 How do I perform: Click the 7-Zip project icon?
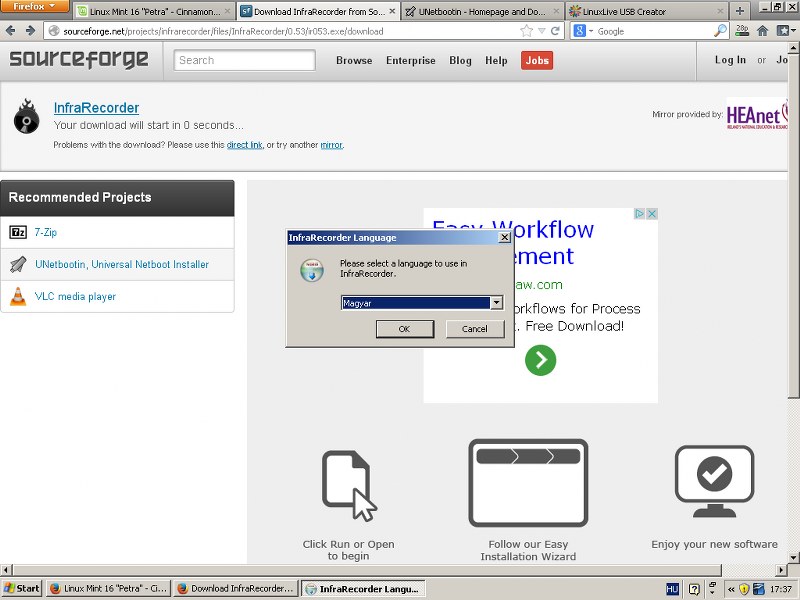(18, 233)
